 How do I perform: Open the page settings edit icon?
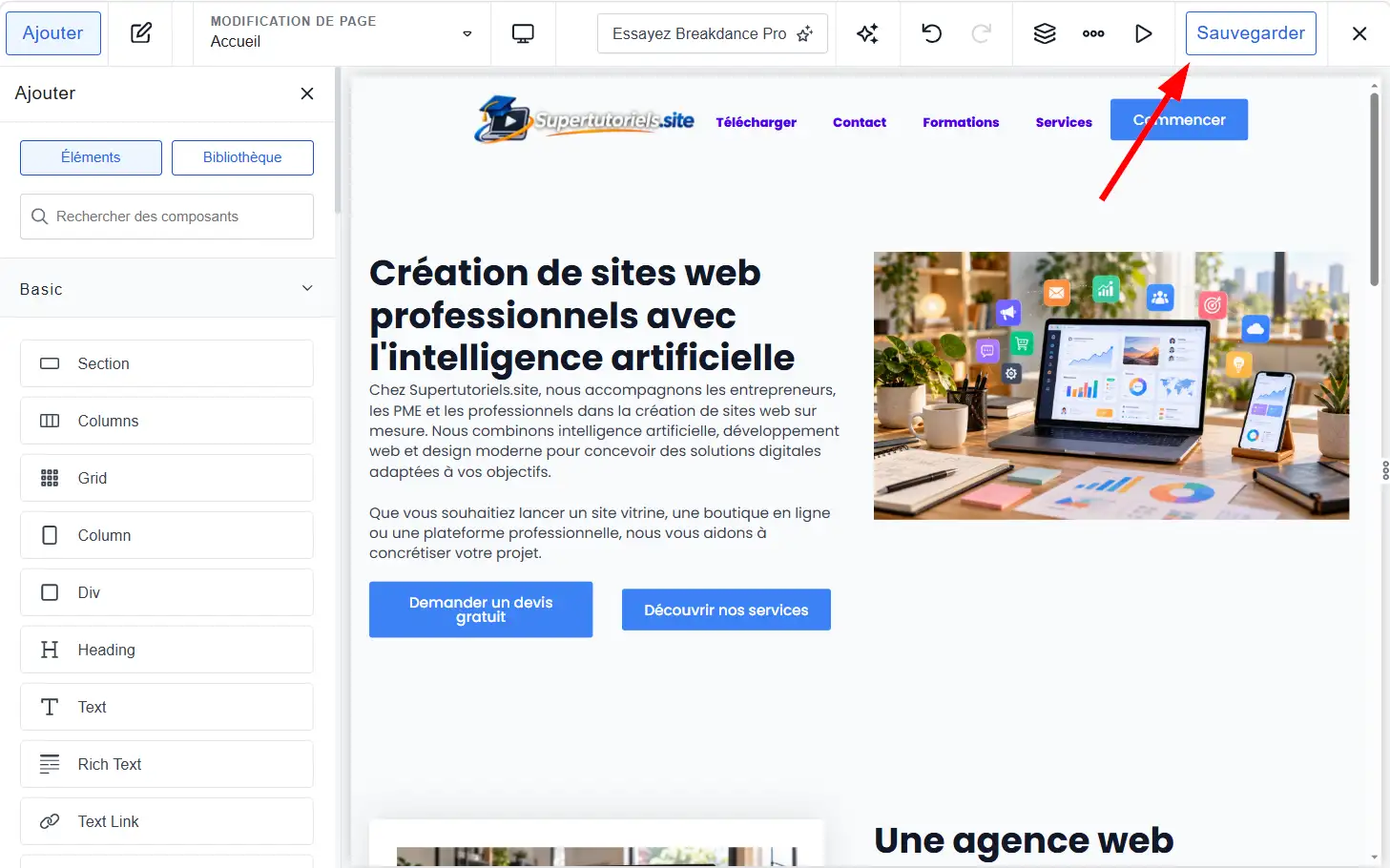(141, 33)
